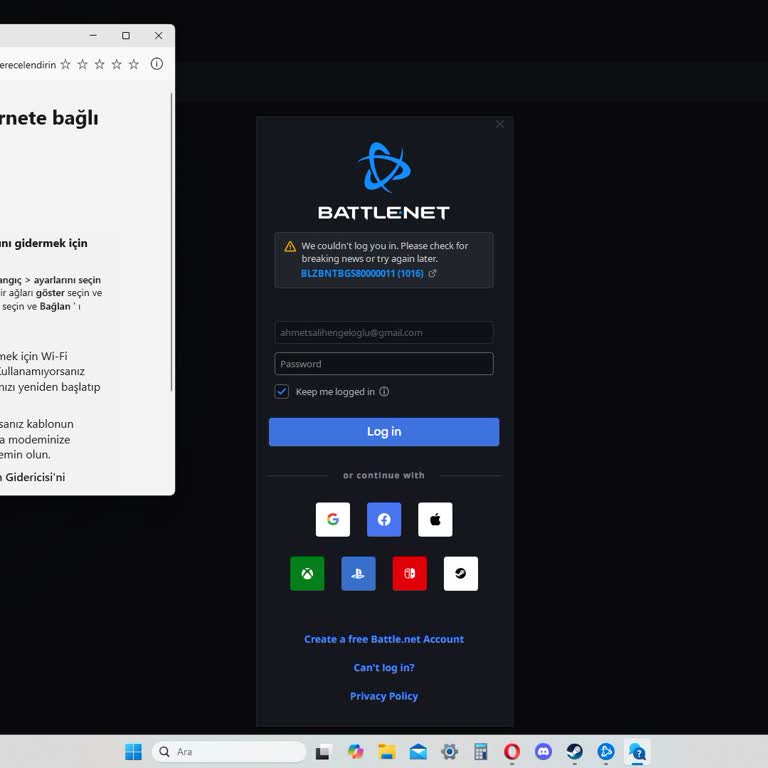Focus the Password input field

(x=384, y=363)
